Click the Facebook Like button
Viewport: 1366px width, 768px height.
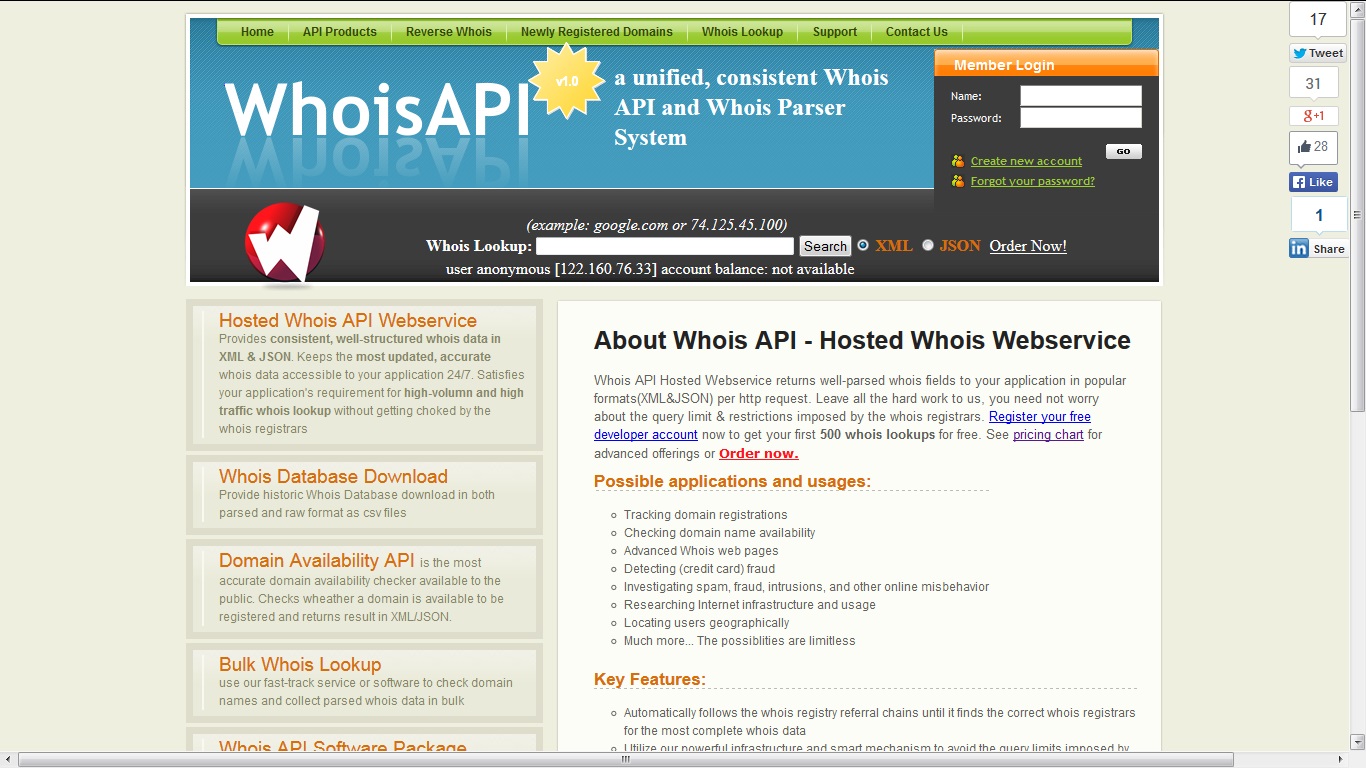click(x=1313, y=182)
